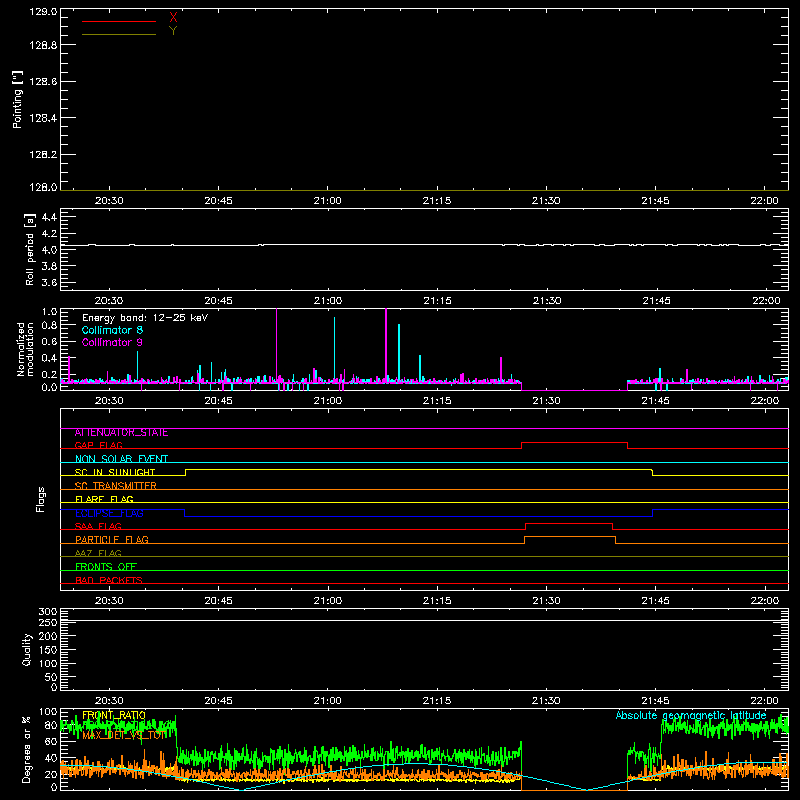The height and width of the screenshot is (800, 800).
Task: Click the 20:45 time label below Quality panel
Action: point(218,701)
